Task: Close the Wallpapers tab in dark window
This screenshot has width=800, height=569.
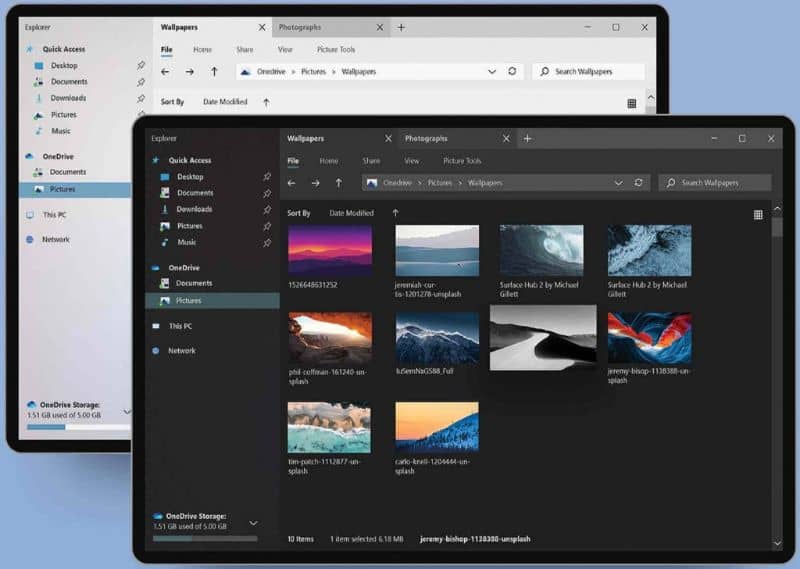Action: tap(388, 138)
